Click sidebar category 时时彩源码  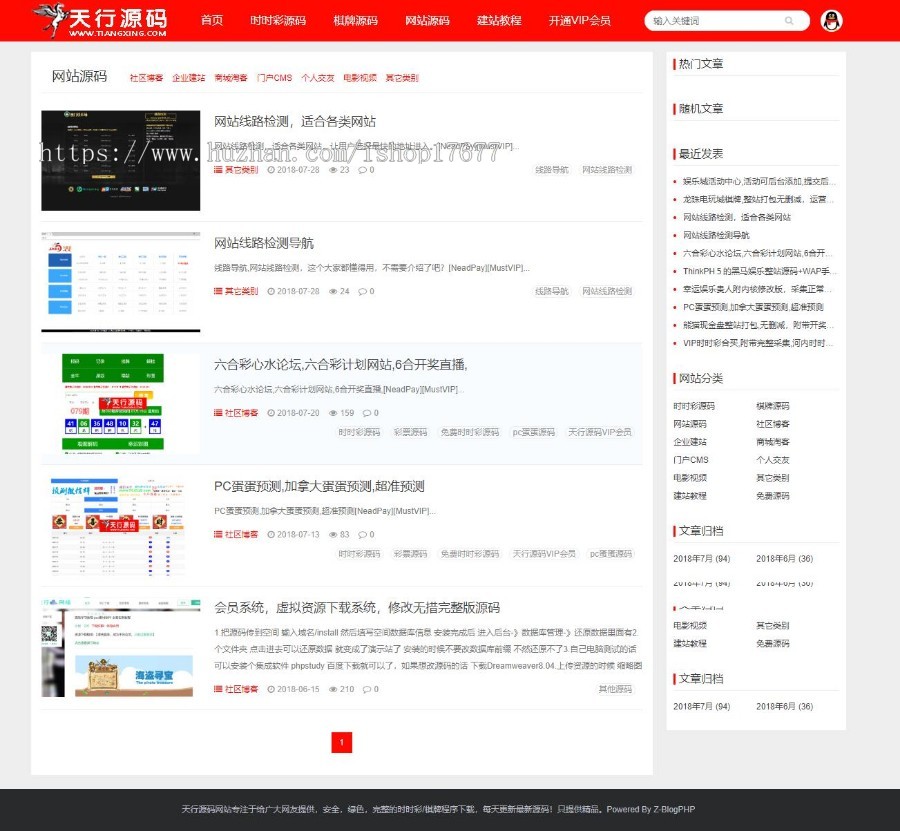694,406
